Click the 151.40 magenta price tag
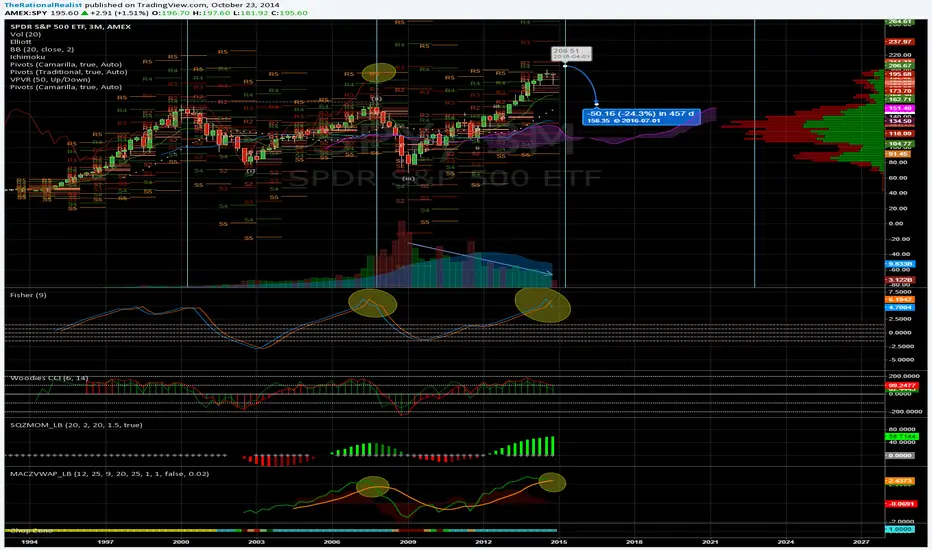932x550 pixels. (x=900, y=109)
